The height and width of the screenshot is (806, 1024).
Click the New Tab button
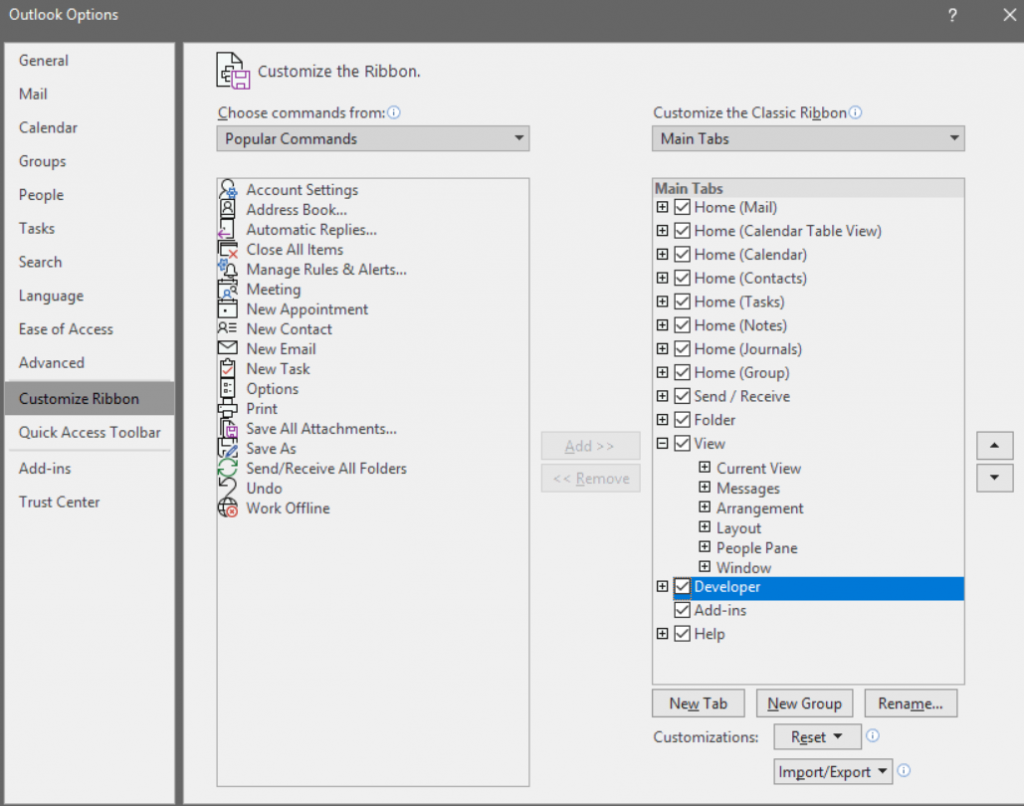click(x=698, y=703)
